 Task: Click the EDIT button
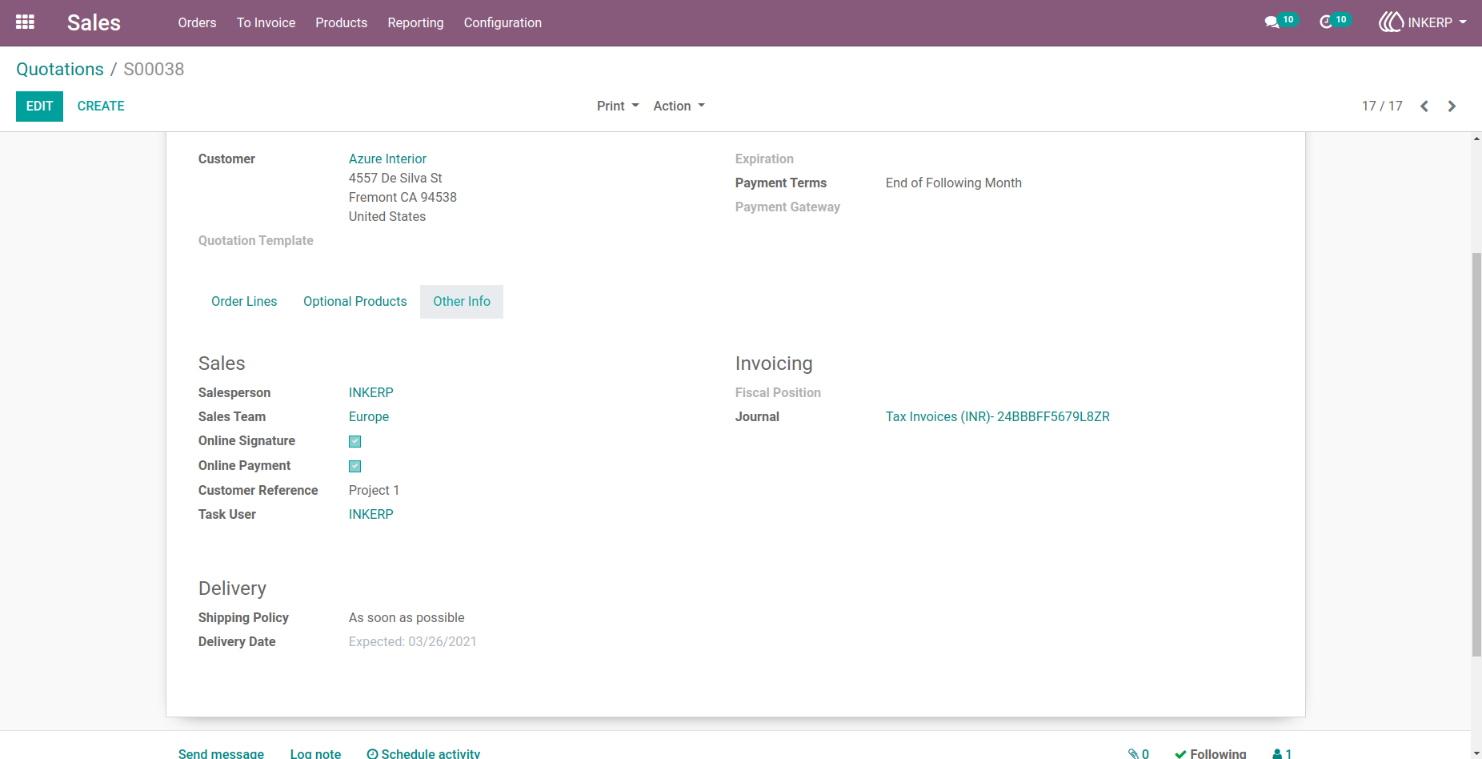39,106
